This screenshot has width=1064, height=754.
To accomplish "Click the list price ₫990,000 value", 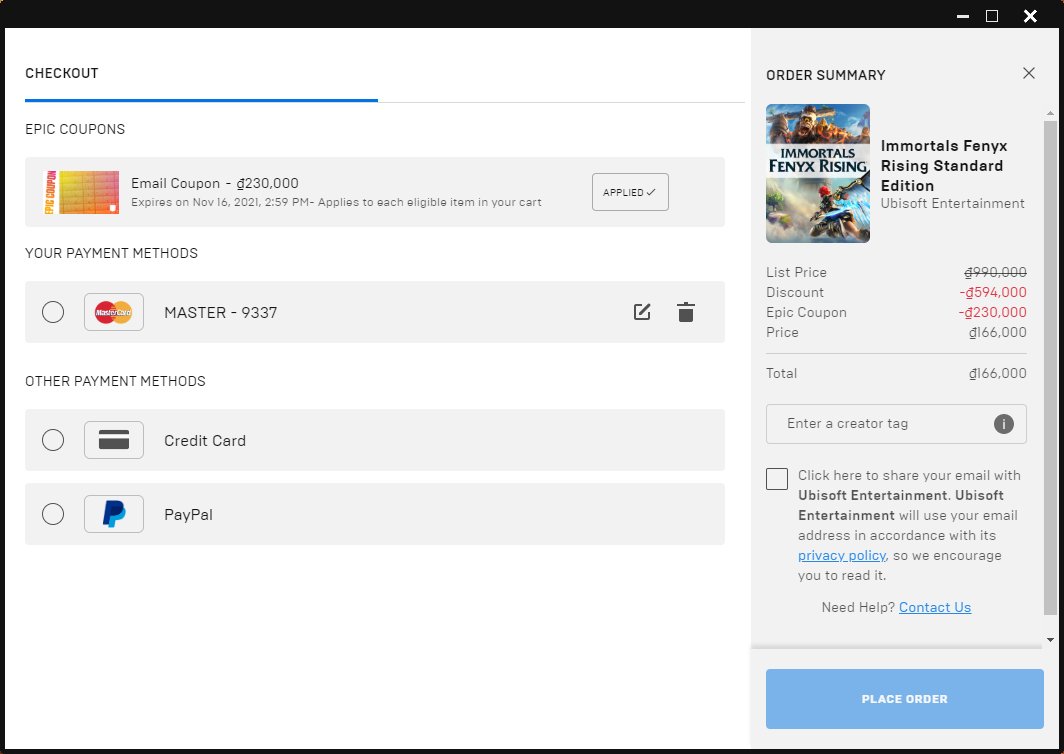I will coord(995,272).
